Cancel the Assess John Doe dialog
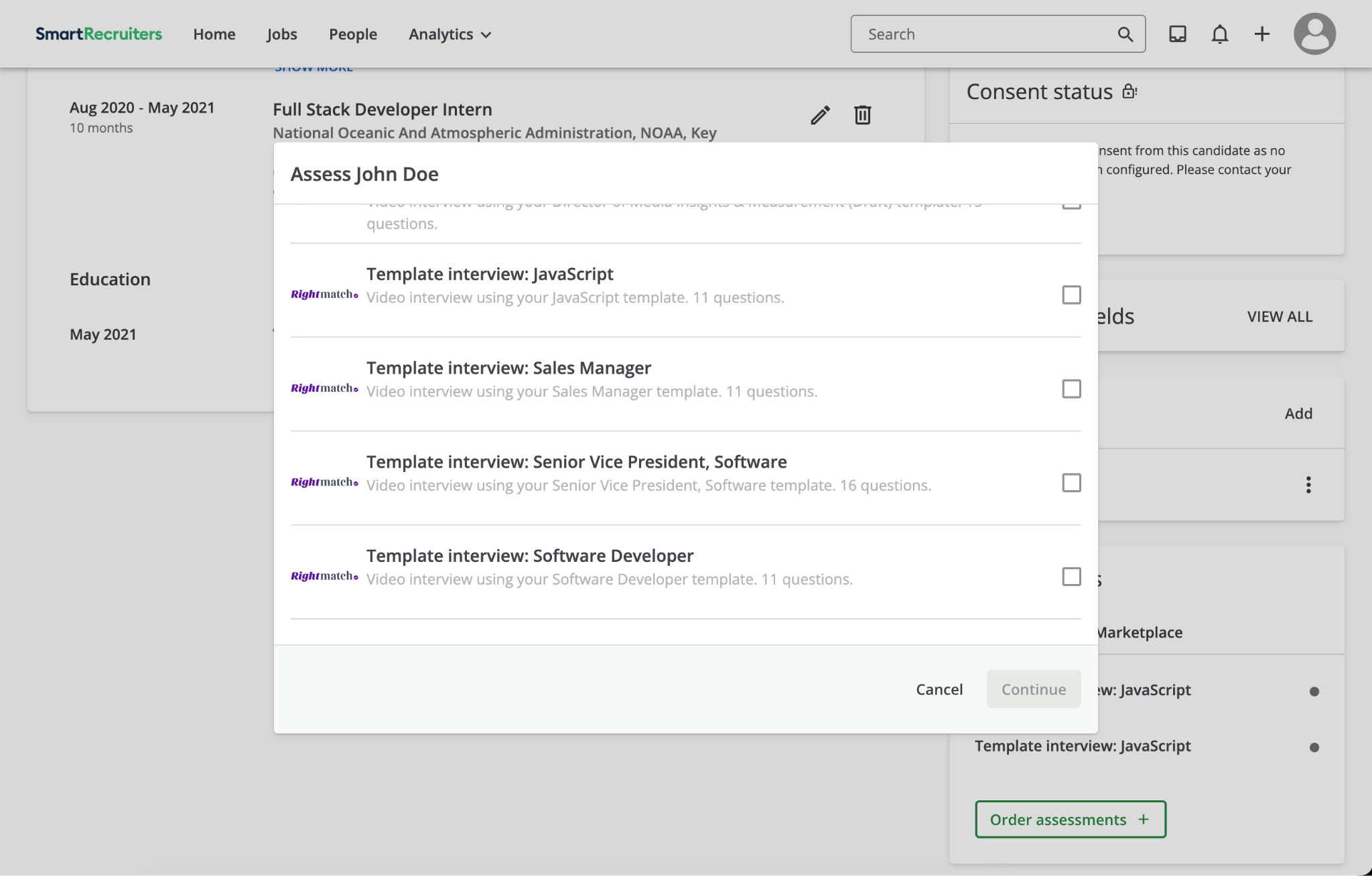Image resolution: width=1372 pixels, height=876 pixels. coord(939,689)
